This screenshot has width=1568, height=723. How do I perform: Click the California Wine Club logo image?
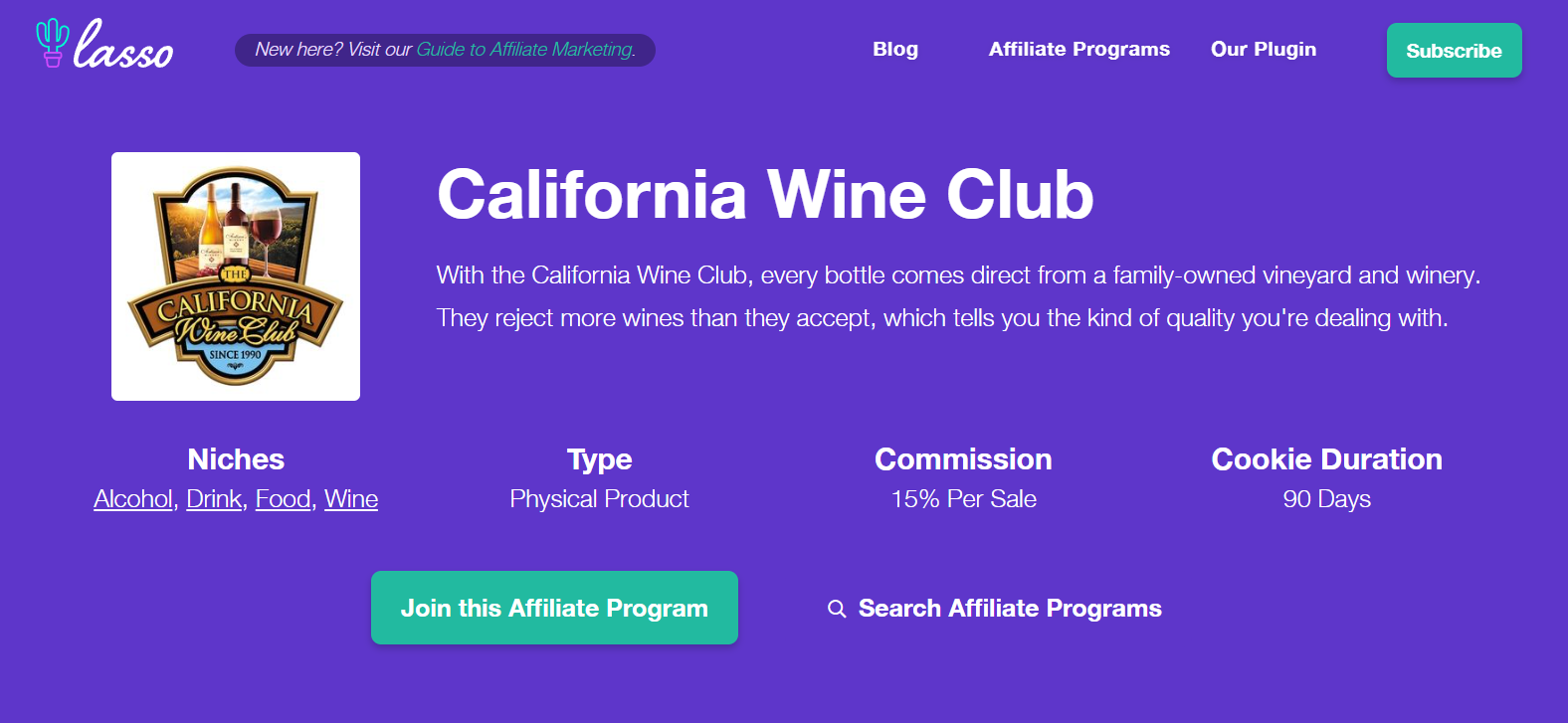[x=236, y=276]
